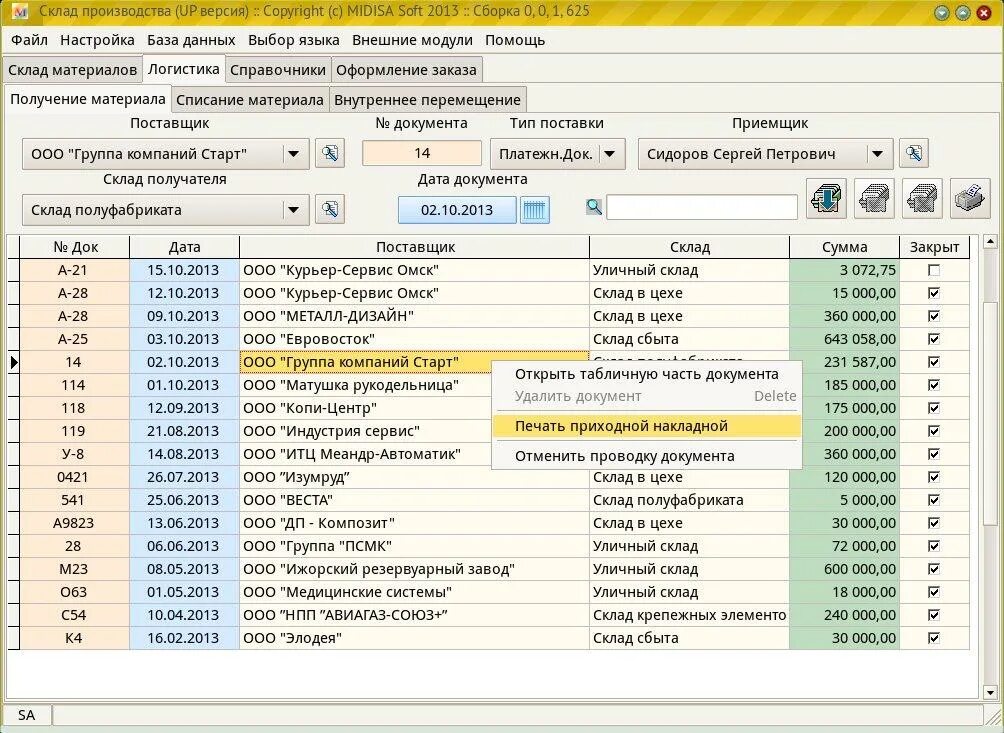Toggle Закрыт checkbox for document М23
The image size is (1004, 733).
[x=934, y=569]
